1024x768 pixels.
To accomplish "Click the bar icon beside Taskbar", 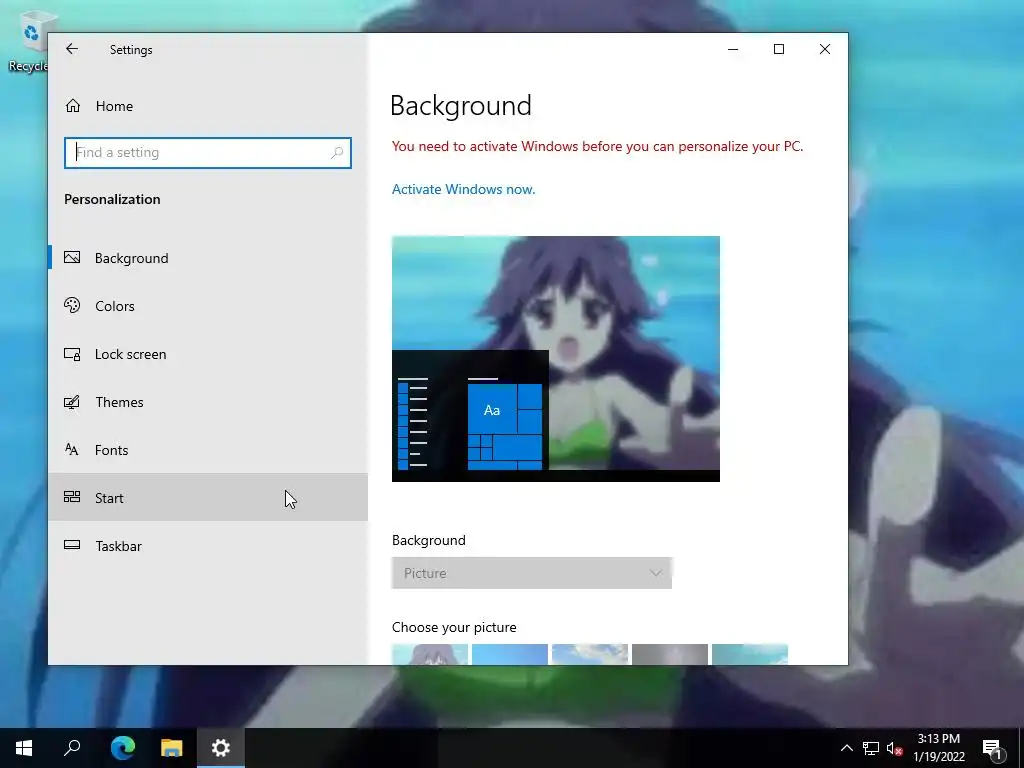I will point(72,545).
